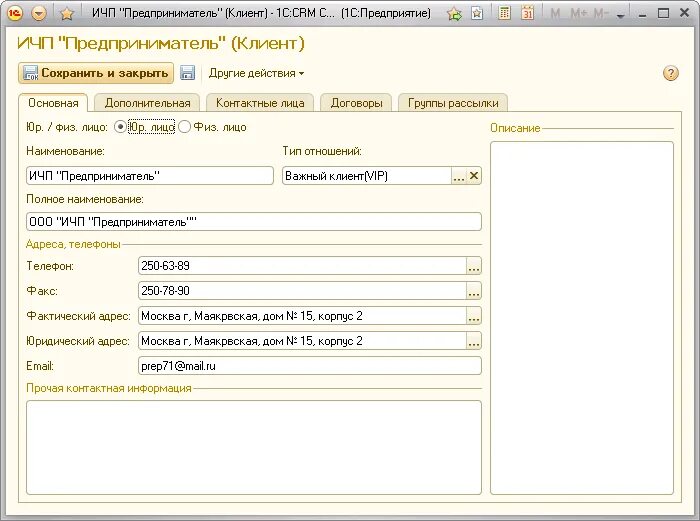Image resolution: width=700 pixels, height=521 pixels.
Task: Clear the Тип отношений value with X
Action: [x=474, y=176]
